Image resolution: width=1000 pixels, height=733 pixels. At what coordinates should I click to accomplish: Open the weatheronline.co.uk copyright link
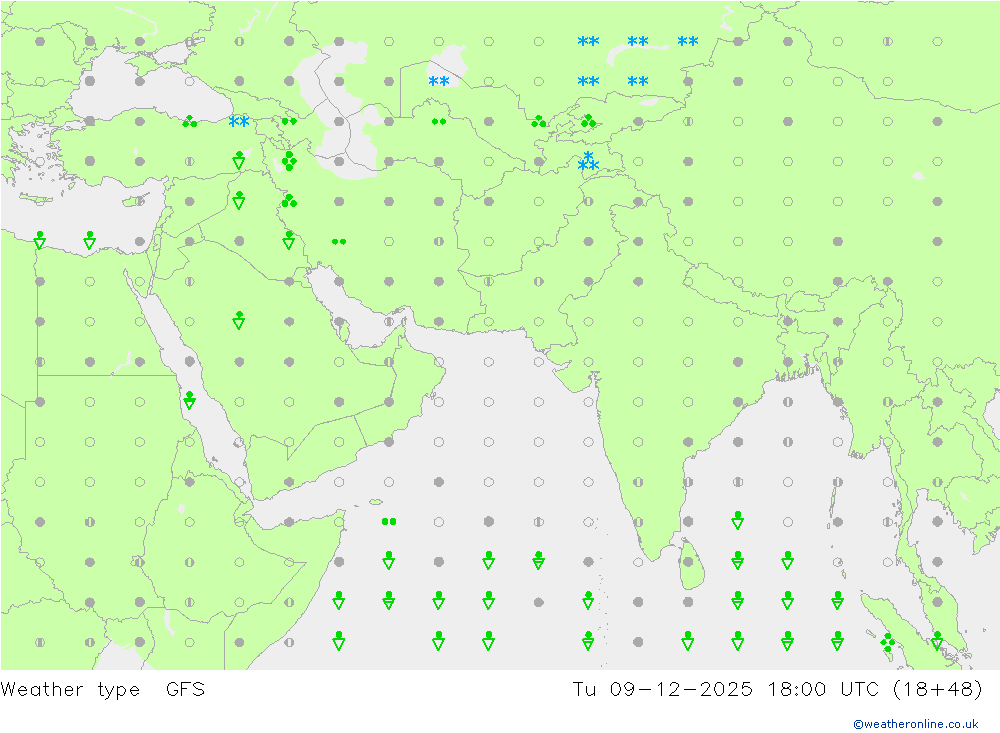coord(915,724)
